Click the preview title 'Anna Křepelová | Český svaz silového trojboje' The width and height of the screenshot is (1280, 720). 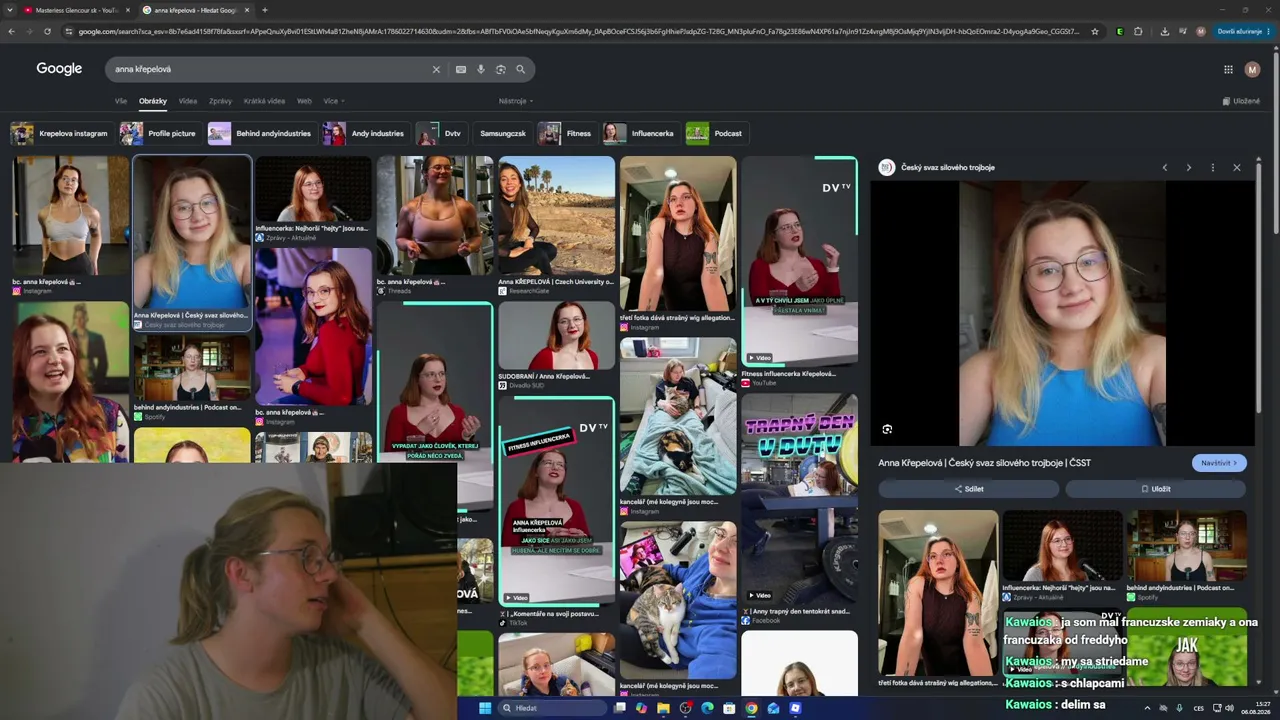click(984, 463)
